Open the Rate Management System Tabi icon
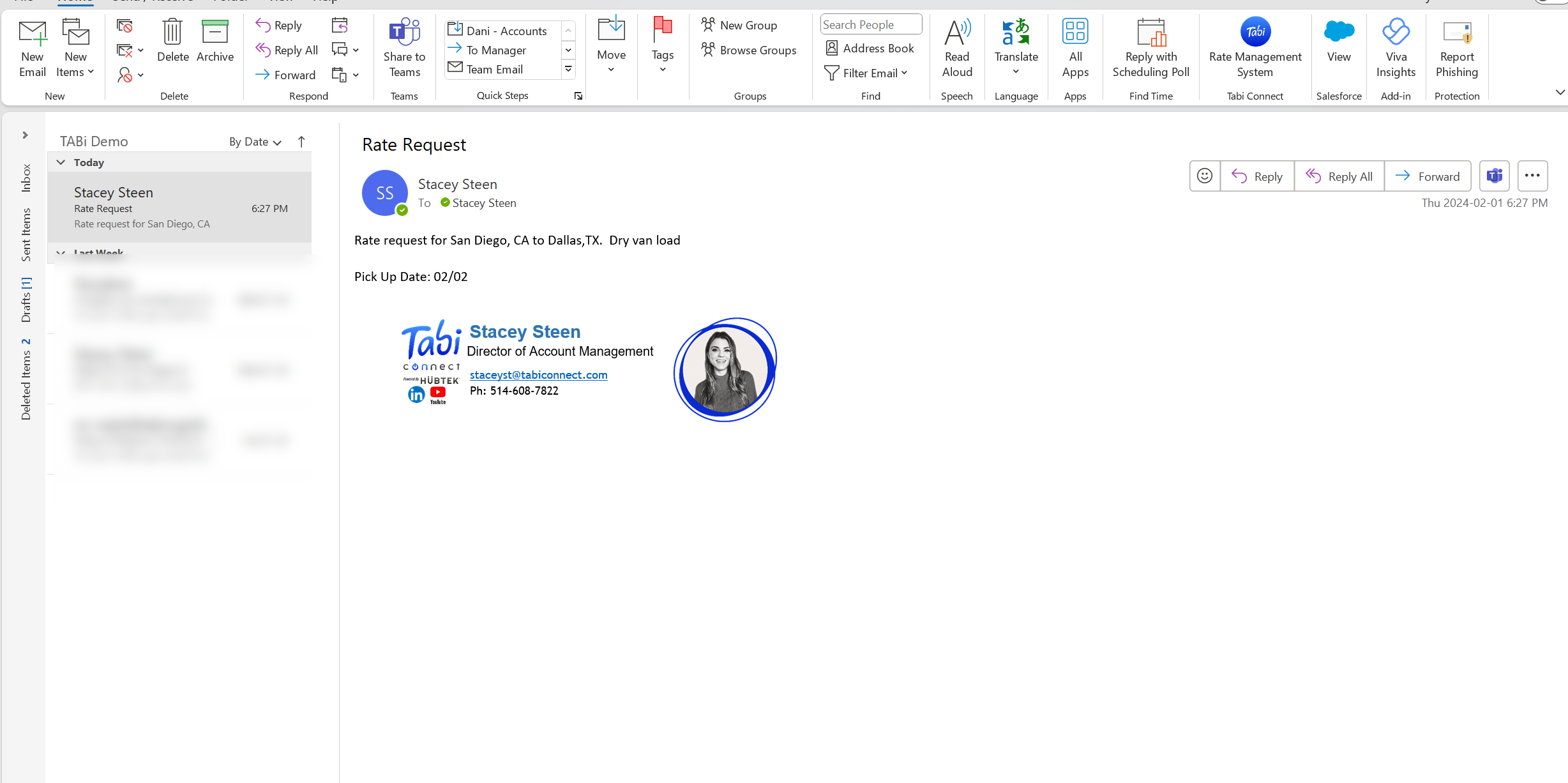The height and width of the screenshot is (783, 1568). point(1255,32)
